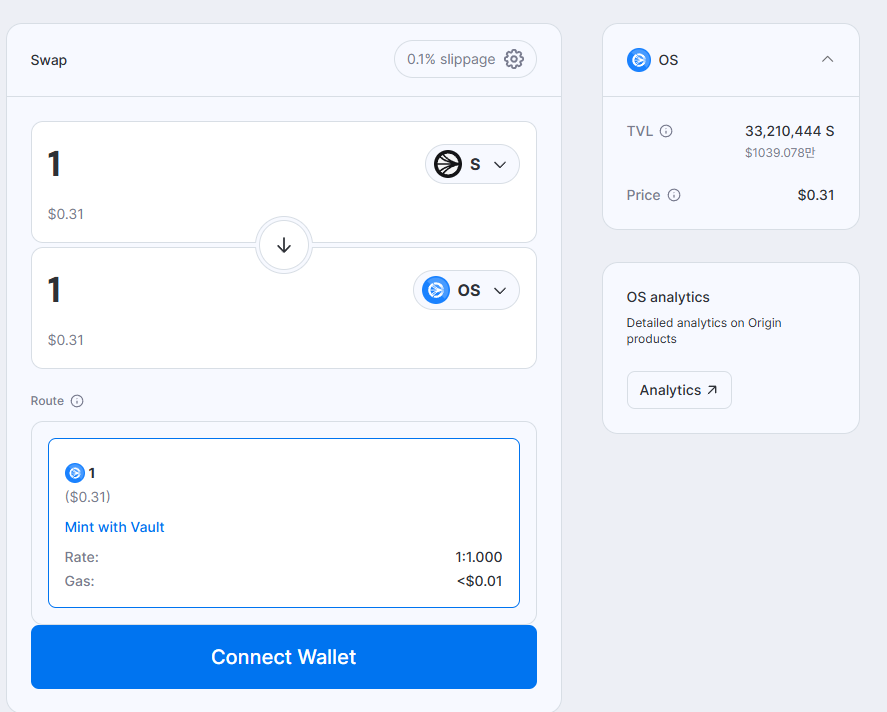
Task: Click the 0.1% slippage button
Action: coord(465,59)
